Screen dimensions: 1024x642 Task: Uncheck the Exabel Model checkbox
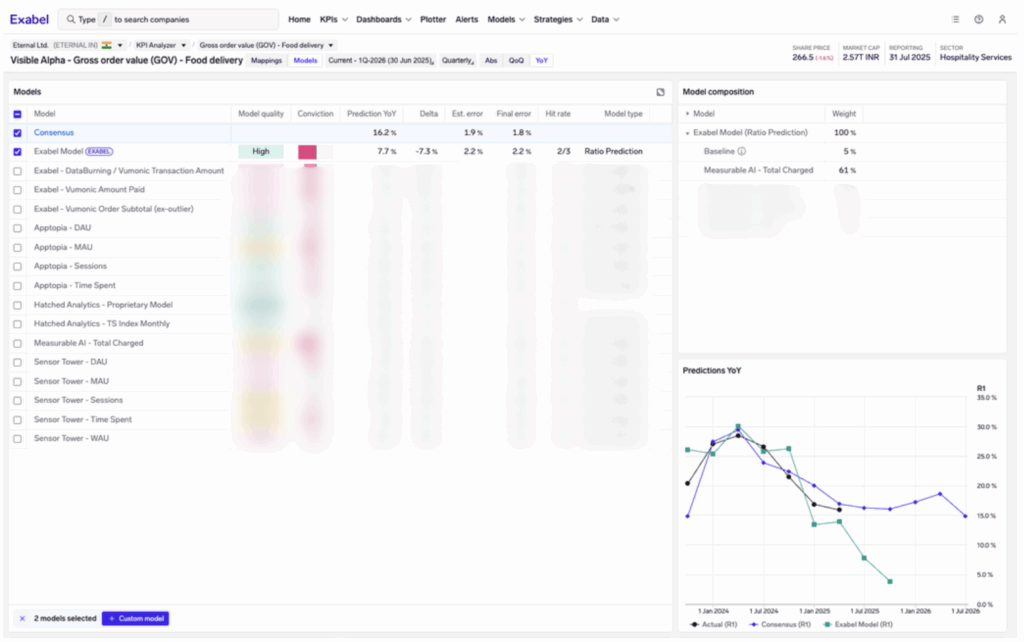[18, 152]
